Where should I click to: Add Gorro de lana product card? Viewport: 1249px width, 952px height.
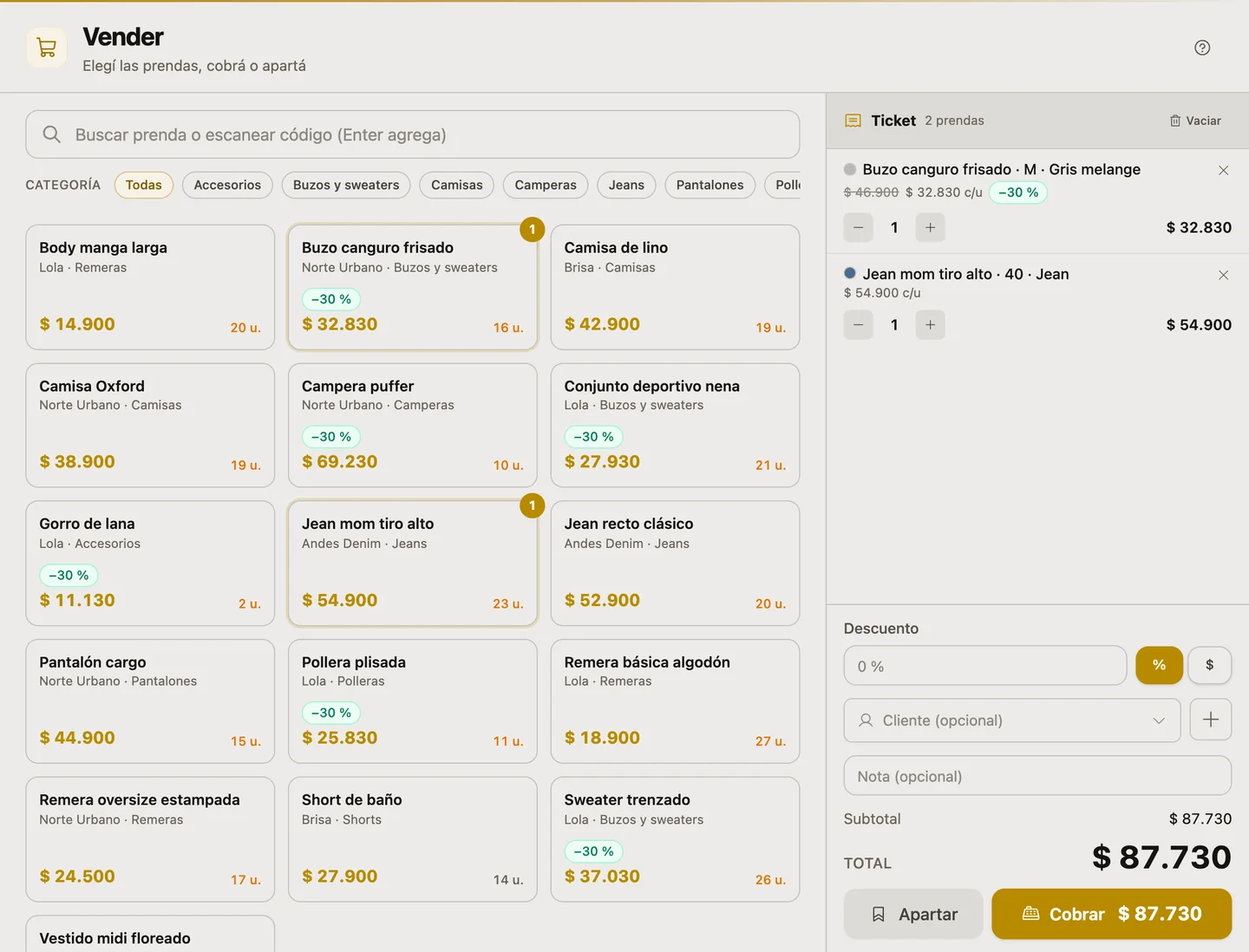[150, 564]
